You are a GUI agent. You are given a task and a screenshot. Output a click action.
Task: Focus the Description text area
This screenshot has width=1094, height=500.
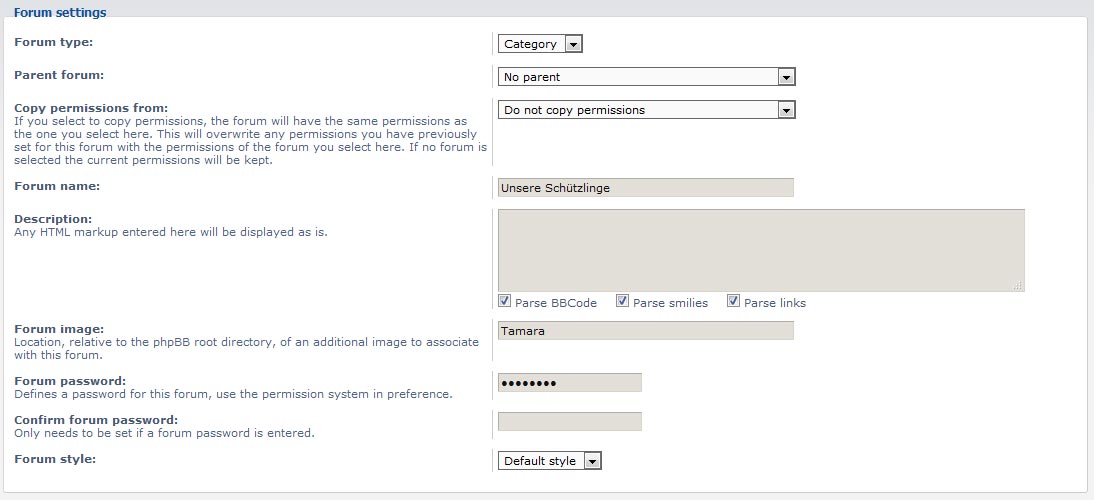[x=761, y=250]
